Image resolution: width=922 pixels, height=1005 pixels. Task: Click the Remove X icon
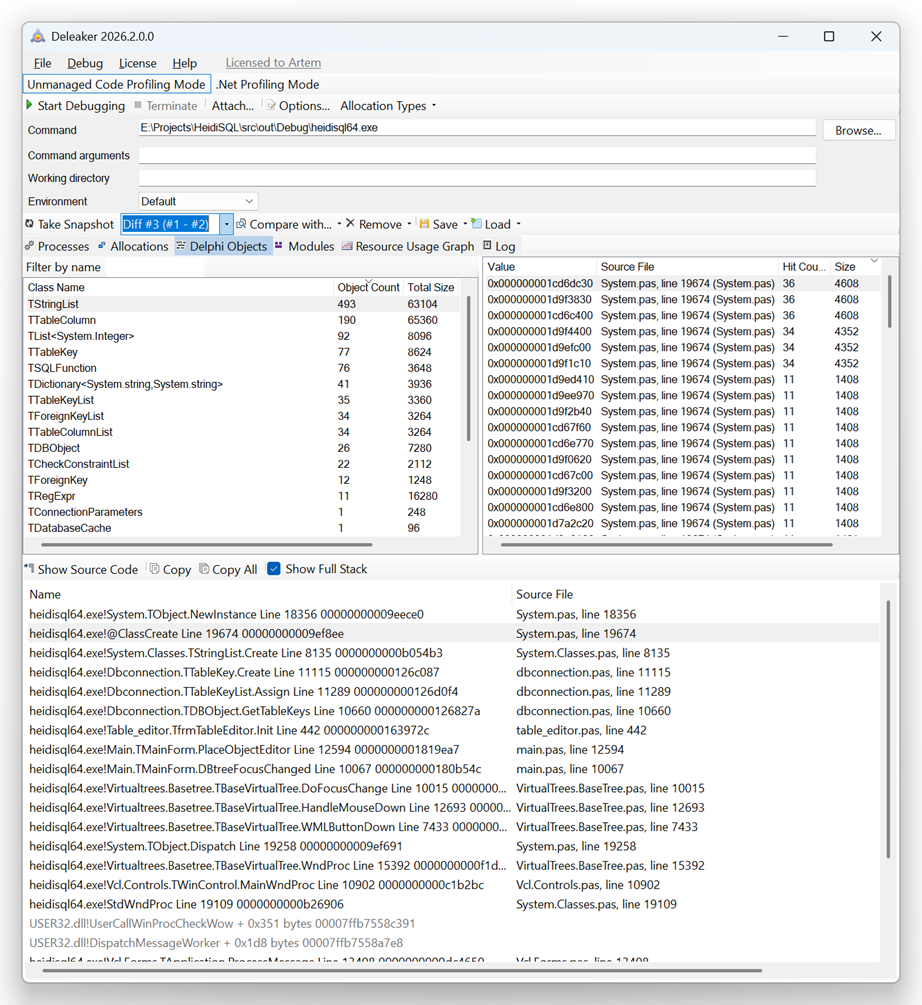(350, 223)
